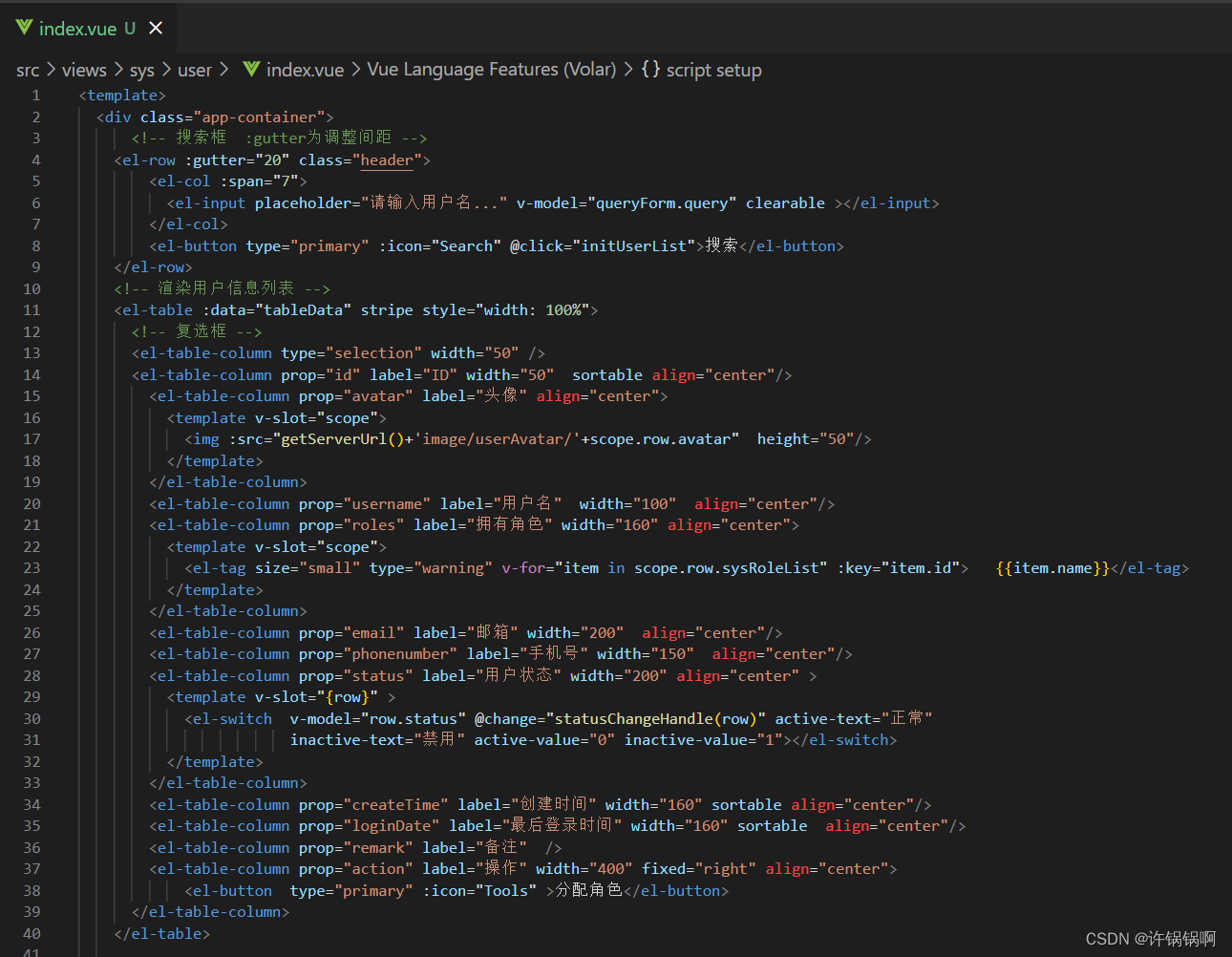
Task: Open the user breadcrumb folder
Action: click(x=195, y=70)
